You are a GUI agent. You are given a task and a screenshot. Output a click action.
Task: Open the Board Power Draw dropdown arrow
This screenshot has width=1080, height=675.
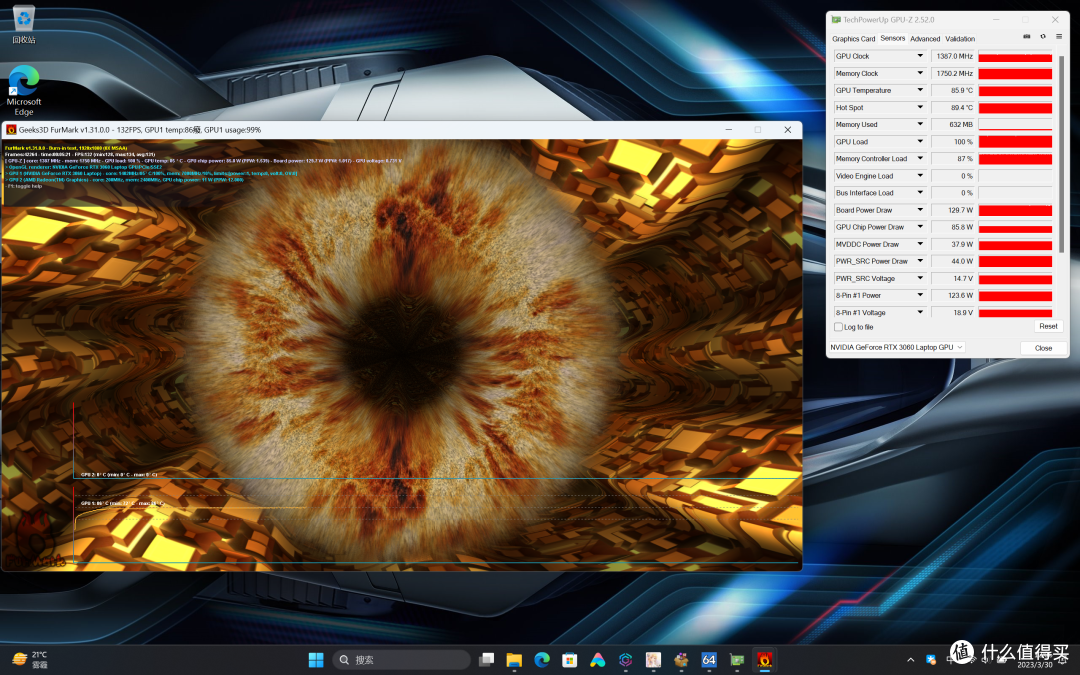[x=920, y=210]
